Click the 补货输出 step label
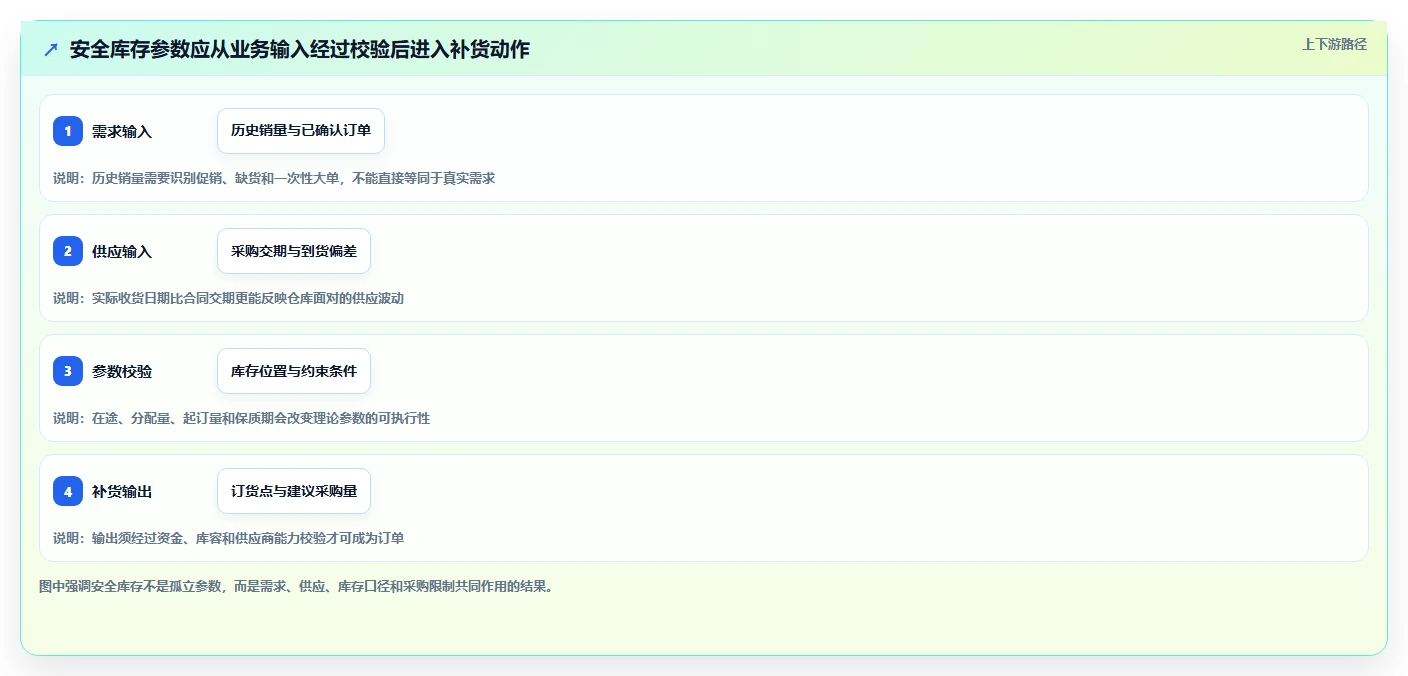1408x676 pixels. [x=122, y=491]
